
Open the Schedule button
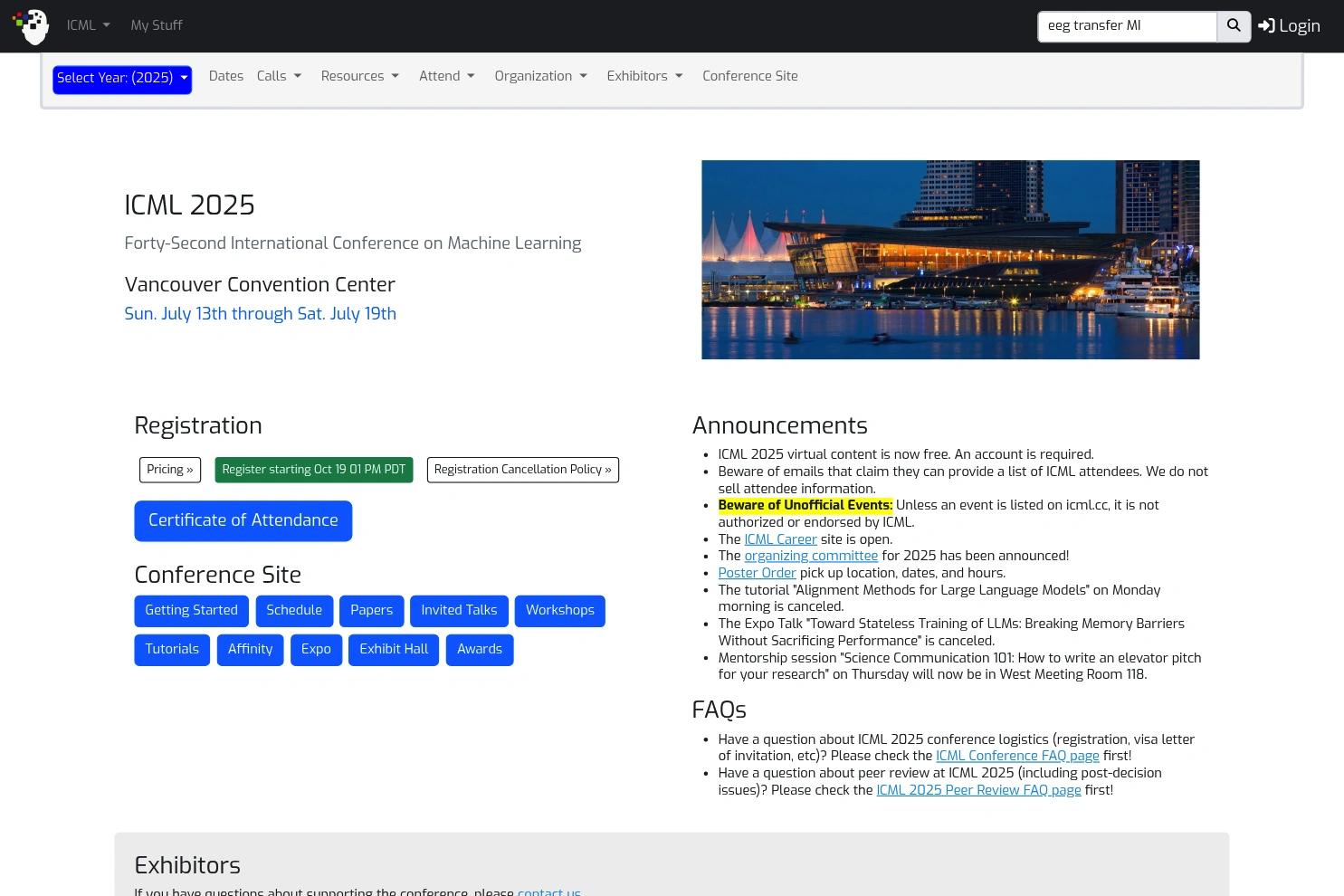point(294,611)
